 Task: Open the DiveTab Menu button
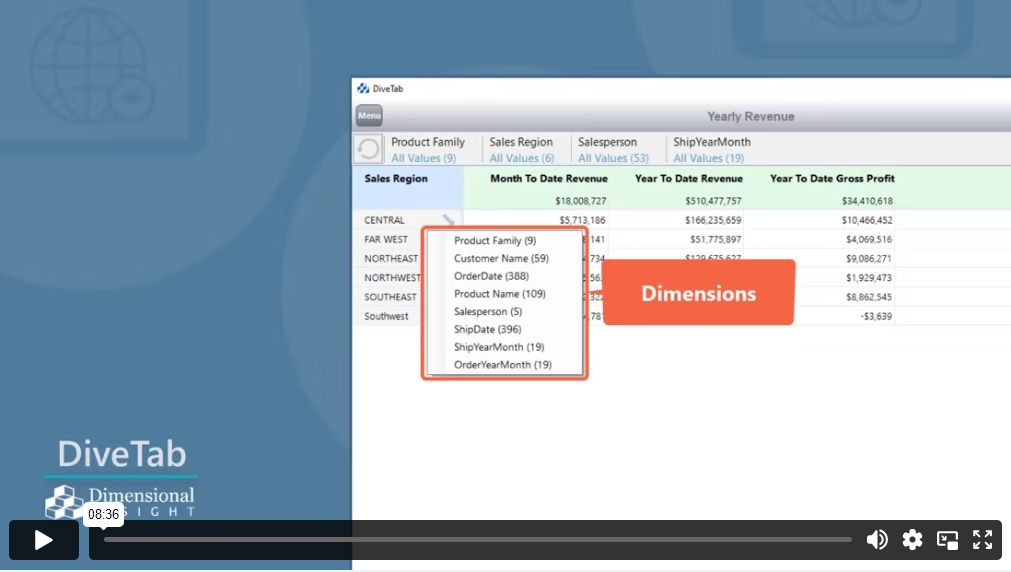(x=369, y=115)
